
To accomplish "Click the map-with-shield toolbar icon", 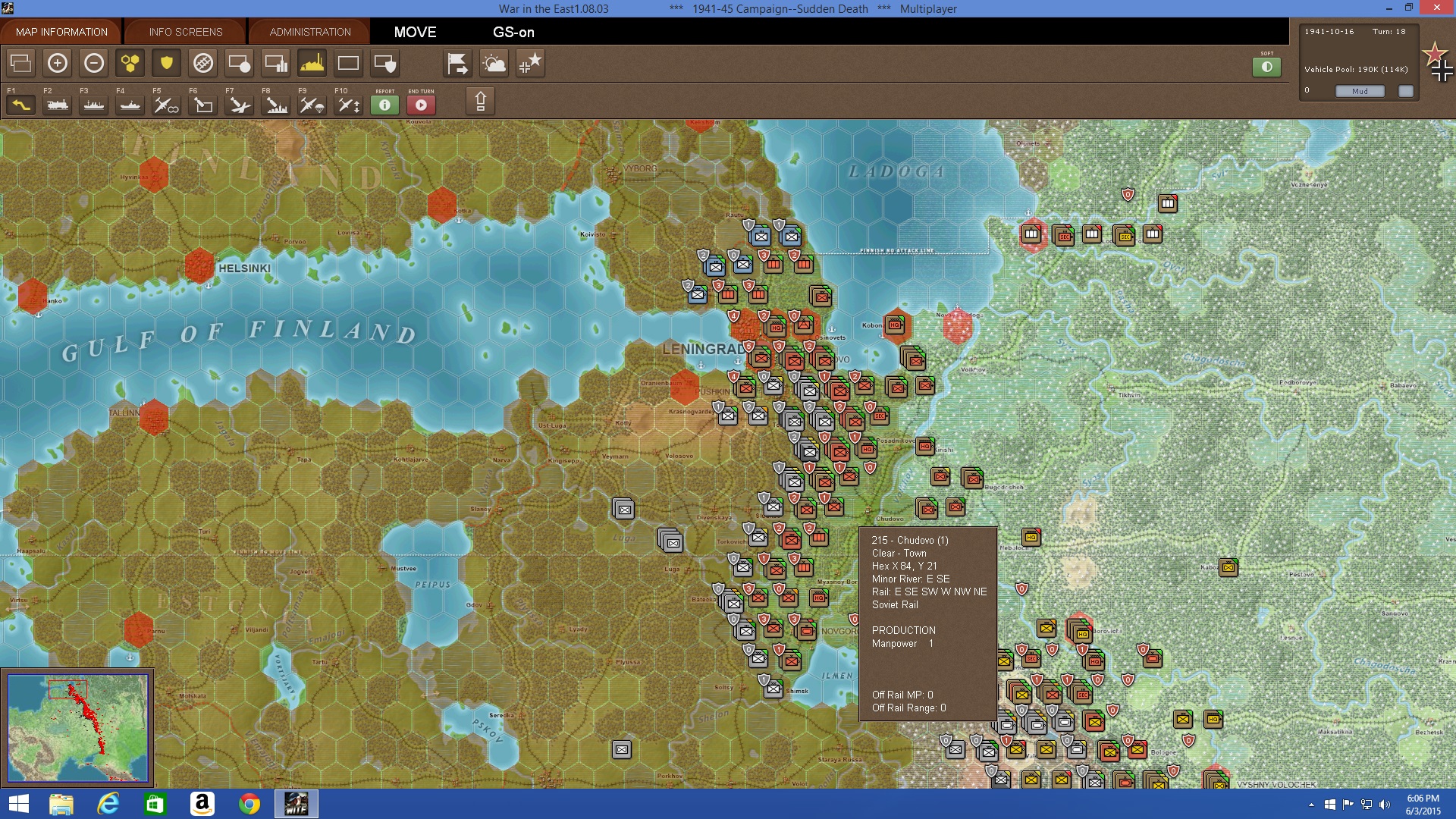I will (384, 63).
